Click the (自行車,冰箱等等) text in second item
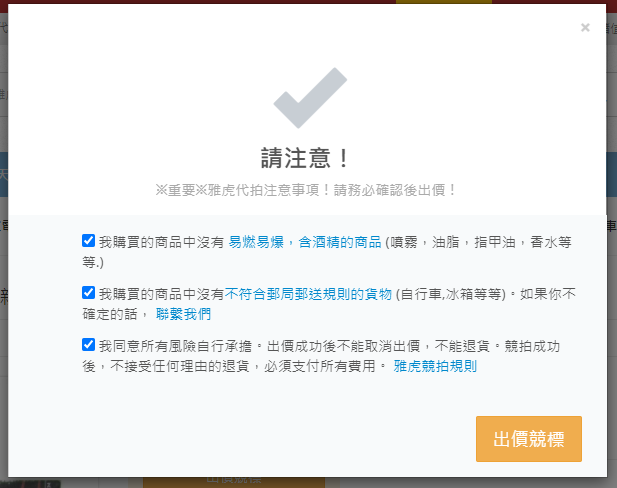The height and width of the screenshot is (488, 617). [451, 294]
